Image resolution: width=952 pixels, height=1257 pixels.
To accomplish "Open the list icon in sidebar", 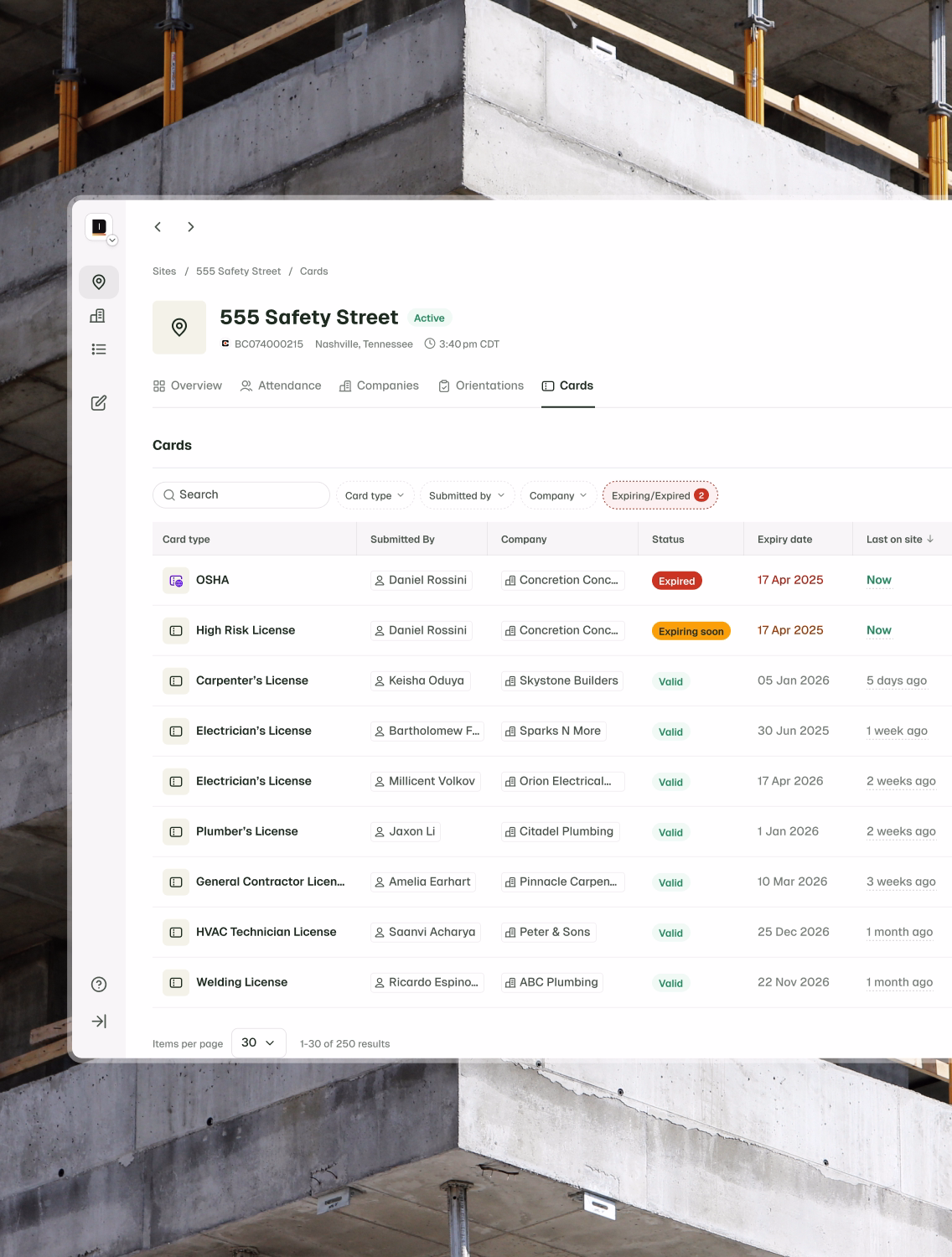I will (99, 349).
